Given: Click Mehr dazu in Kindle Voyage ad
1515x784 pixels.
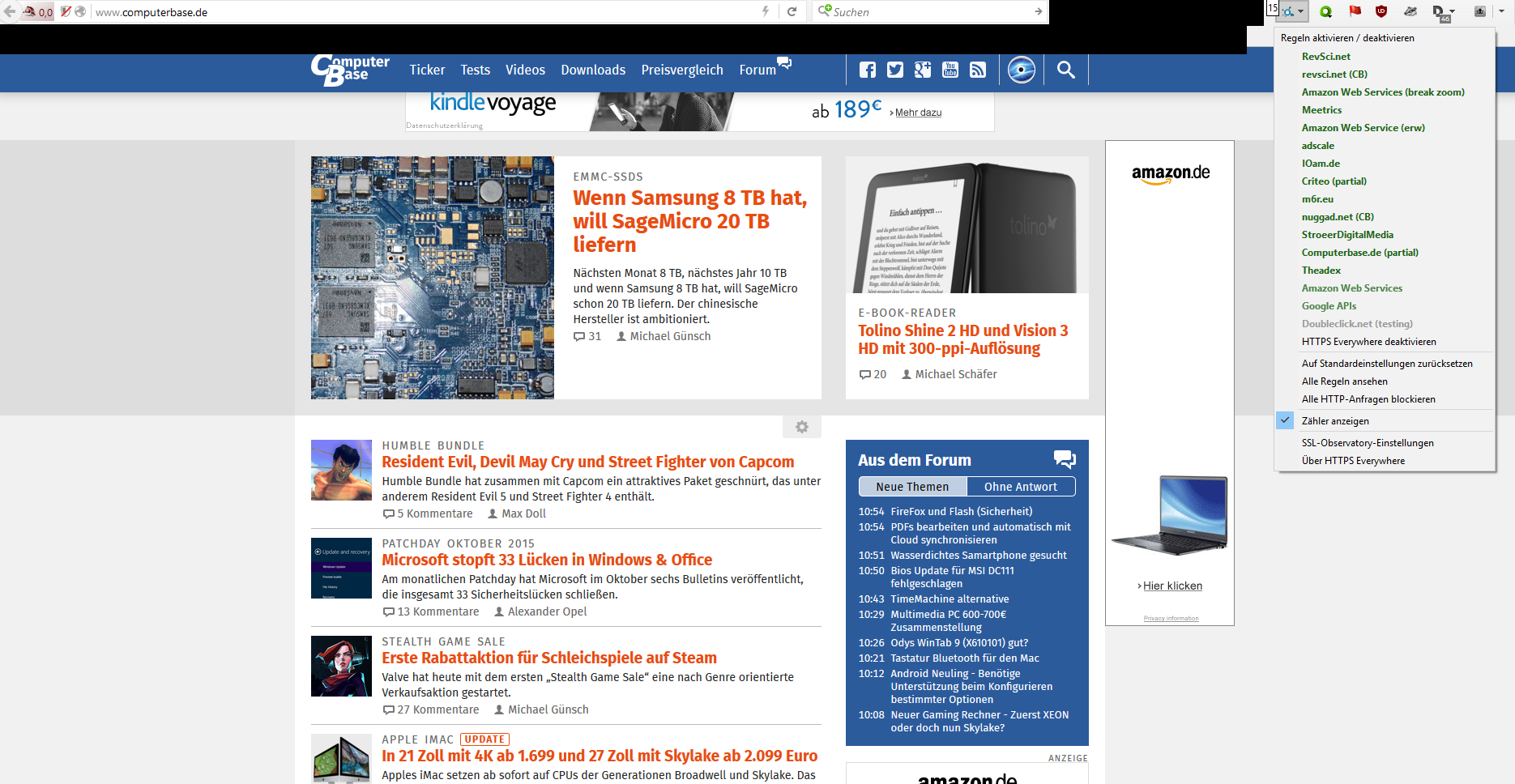Looking at the screenshot, I should (x=918, y=113).
